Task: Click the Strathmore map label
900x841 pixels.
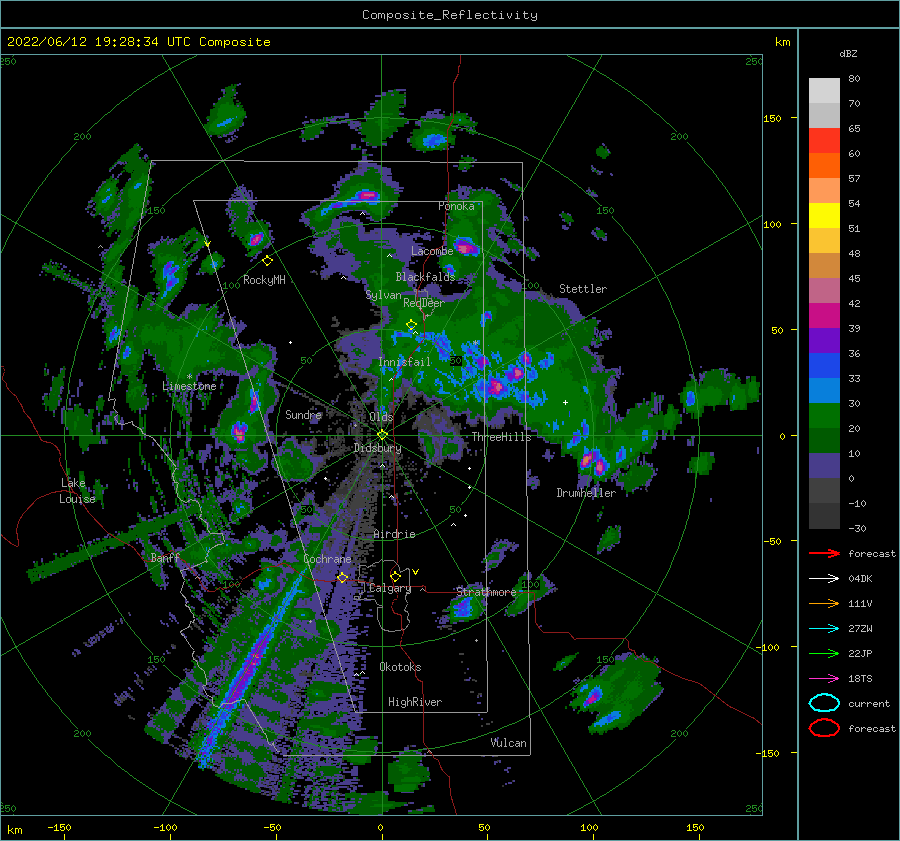Action: [x=486, y=592]
